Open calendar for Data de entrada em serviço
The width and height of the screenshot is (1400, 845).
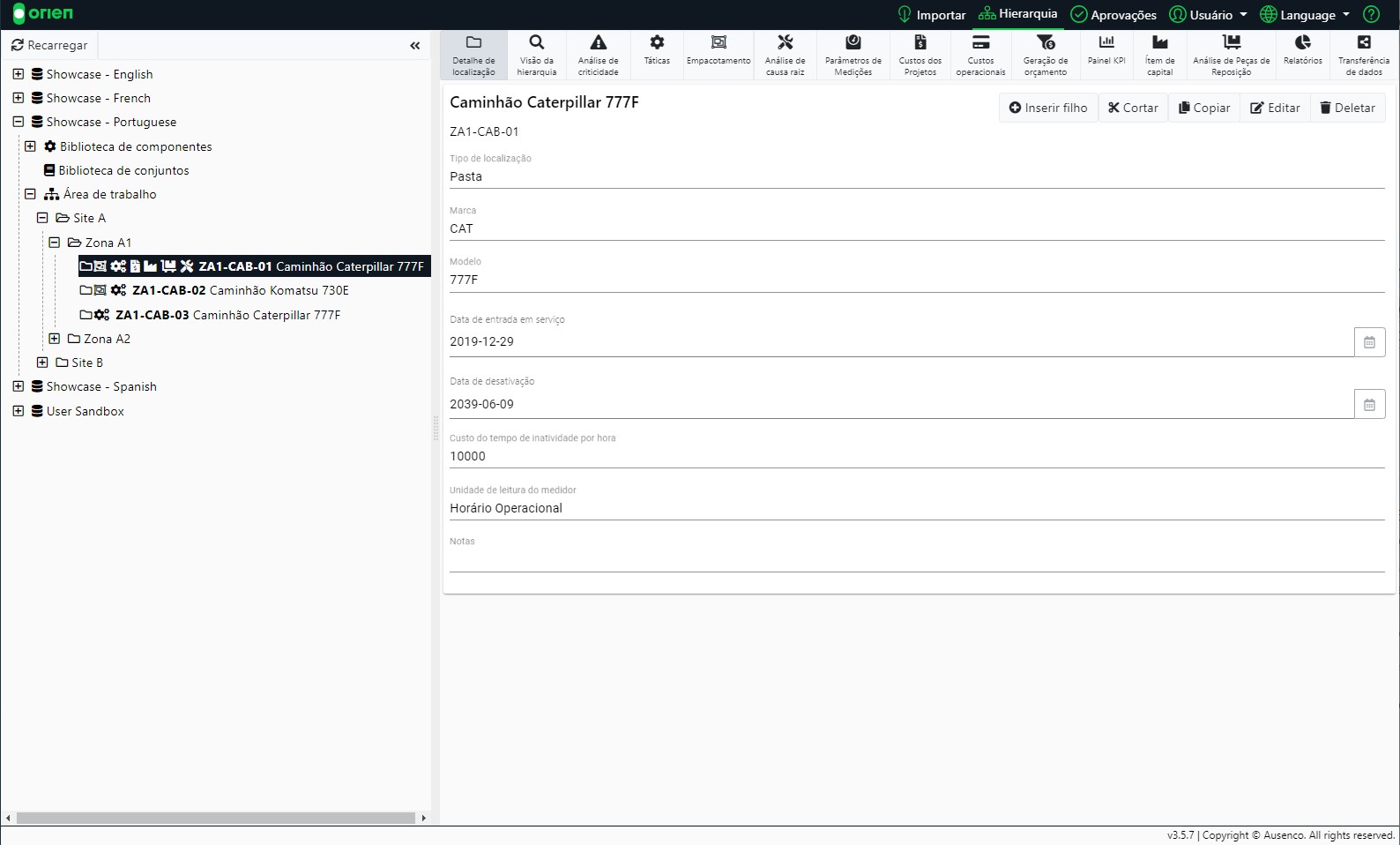1369,342
